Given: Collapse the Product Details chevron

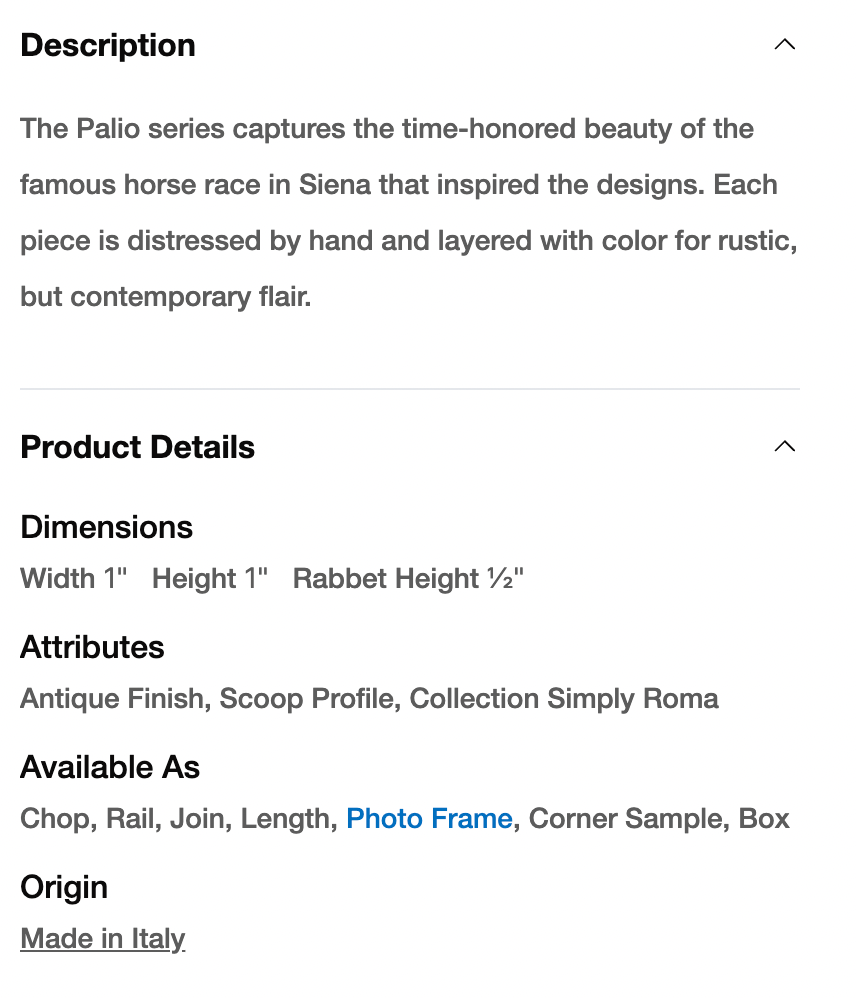Looking at the screenshot, I should [x=785, y=447].
